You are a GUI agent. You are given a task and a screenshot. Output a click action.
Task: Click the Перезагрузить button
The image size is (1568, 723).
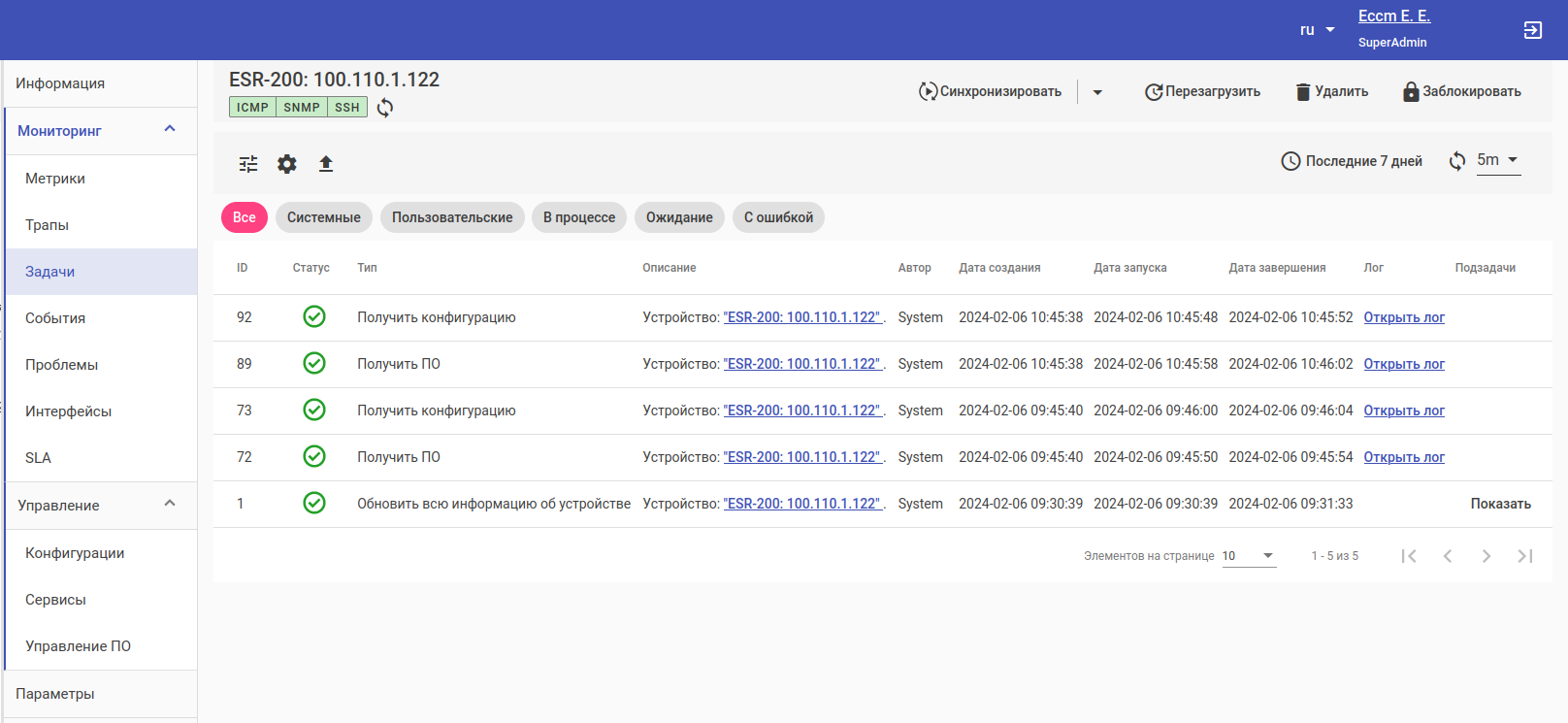(1203, 92)
